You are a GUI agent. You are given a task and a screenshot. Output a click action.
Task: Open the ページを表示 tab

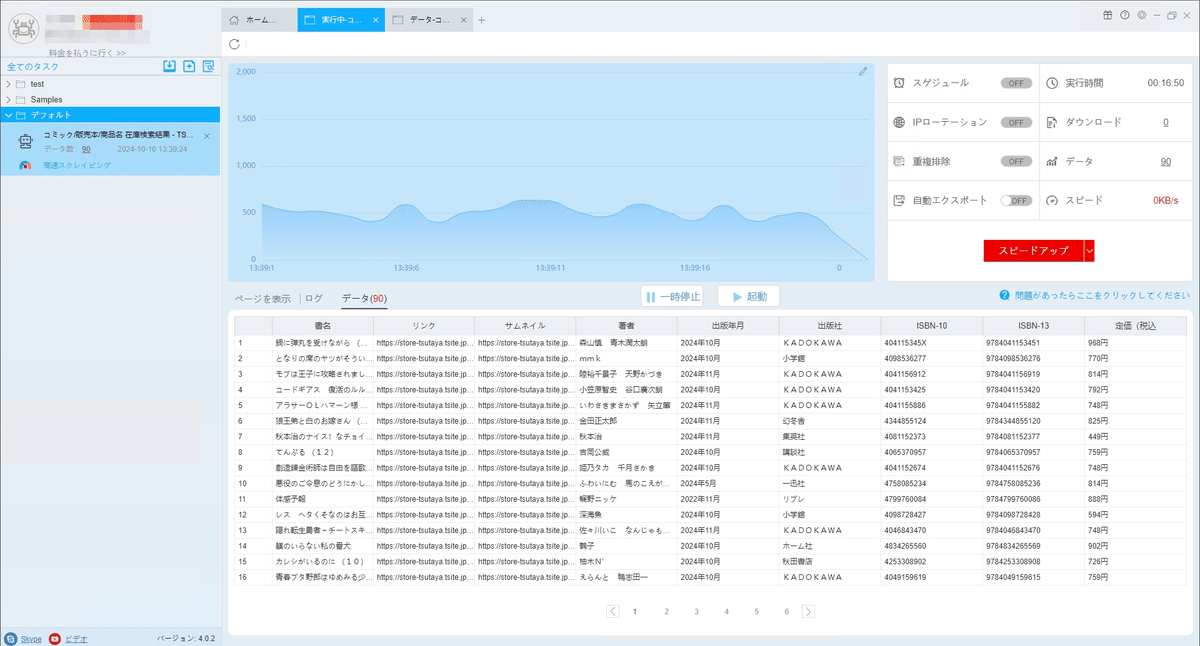[263, 298]
